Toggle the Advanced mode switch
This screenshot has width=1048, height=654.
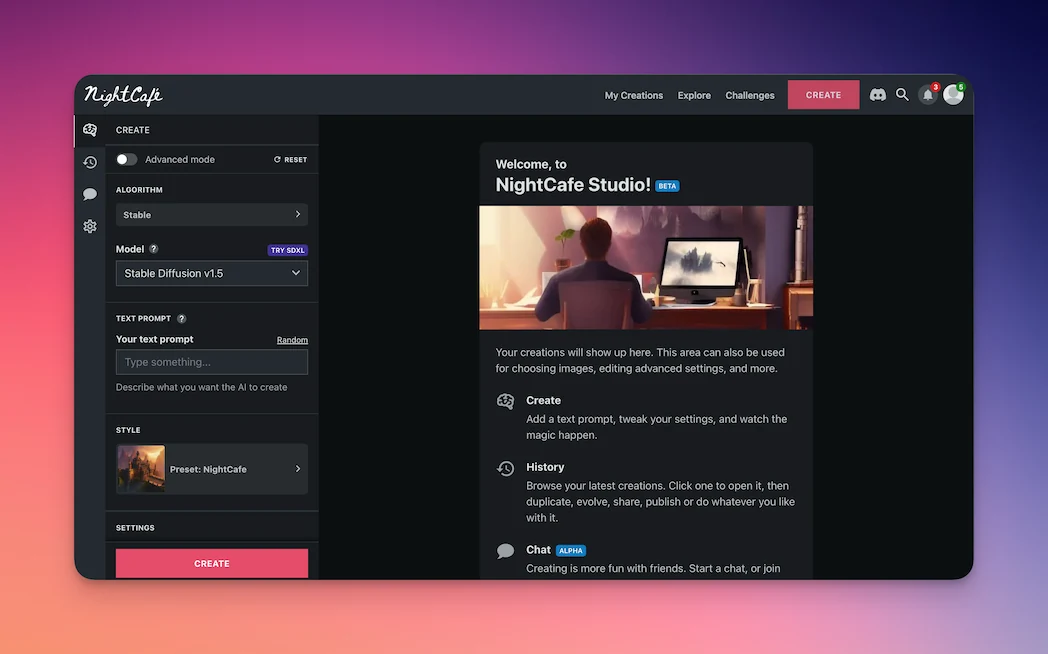126,160
